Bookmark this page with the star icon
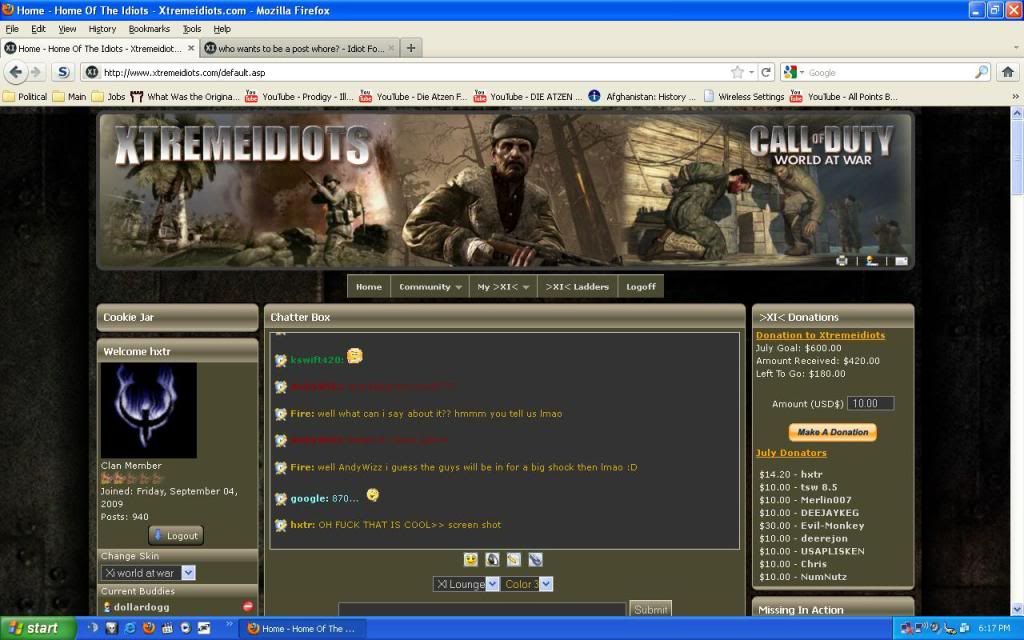This screenshot has height=640, width=1024. (738, 72)
